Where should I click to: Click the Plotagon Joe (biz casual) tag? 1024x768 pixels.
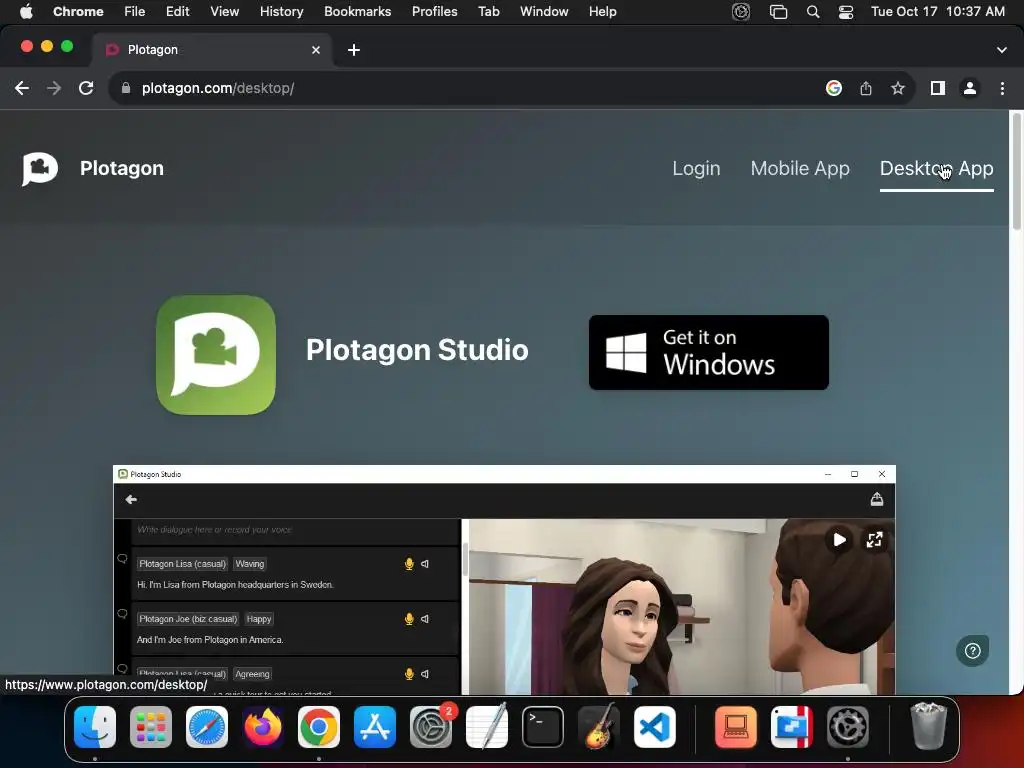(188, 619)
